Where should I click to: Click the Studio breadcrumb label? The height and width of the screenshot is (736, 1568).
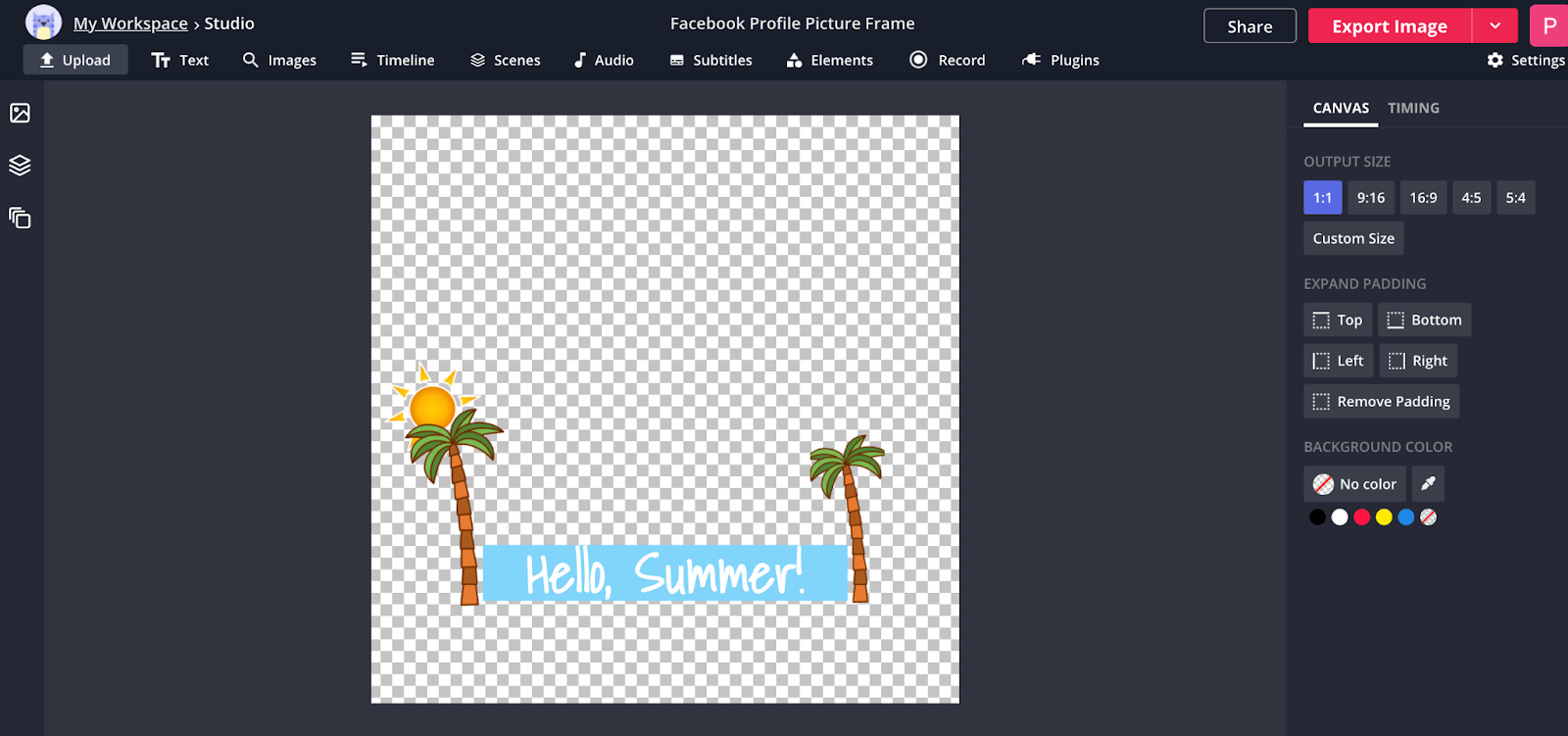(x=229, y=24)
